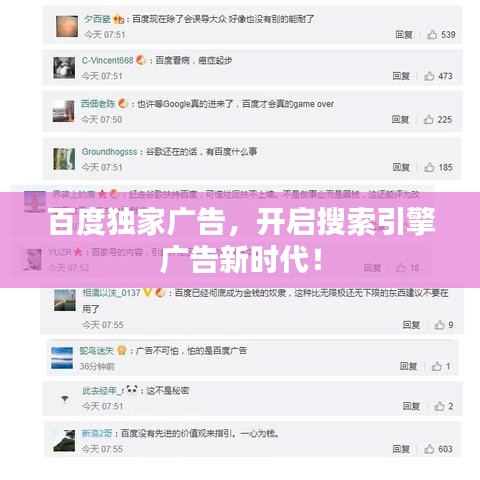This screenshot has width=480, height=480.
Task: Click thumbs-up on comment with 2 likes
Action: pyautogui.click(x=439, y=406)
